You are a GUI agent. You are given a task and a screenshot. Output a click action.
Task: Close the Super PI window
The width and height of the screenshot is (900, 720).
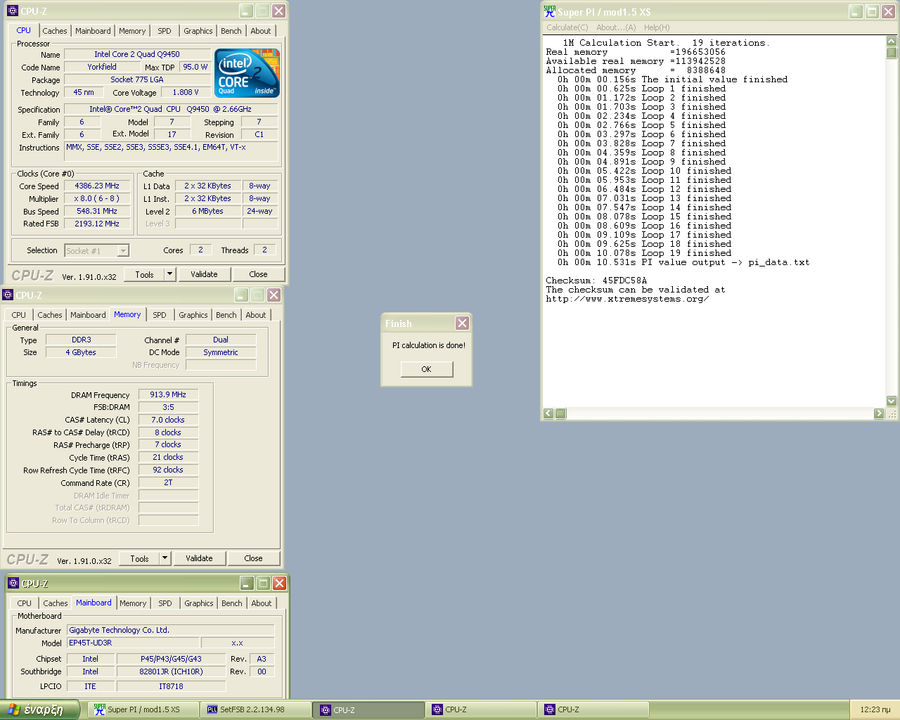tap(889, 11)
